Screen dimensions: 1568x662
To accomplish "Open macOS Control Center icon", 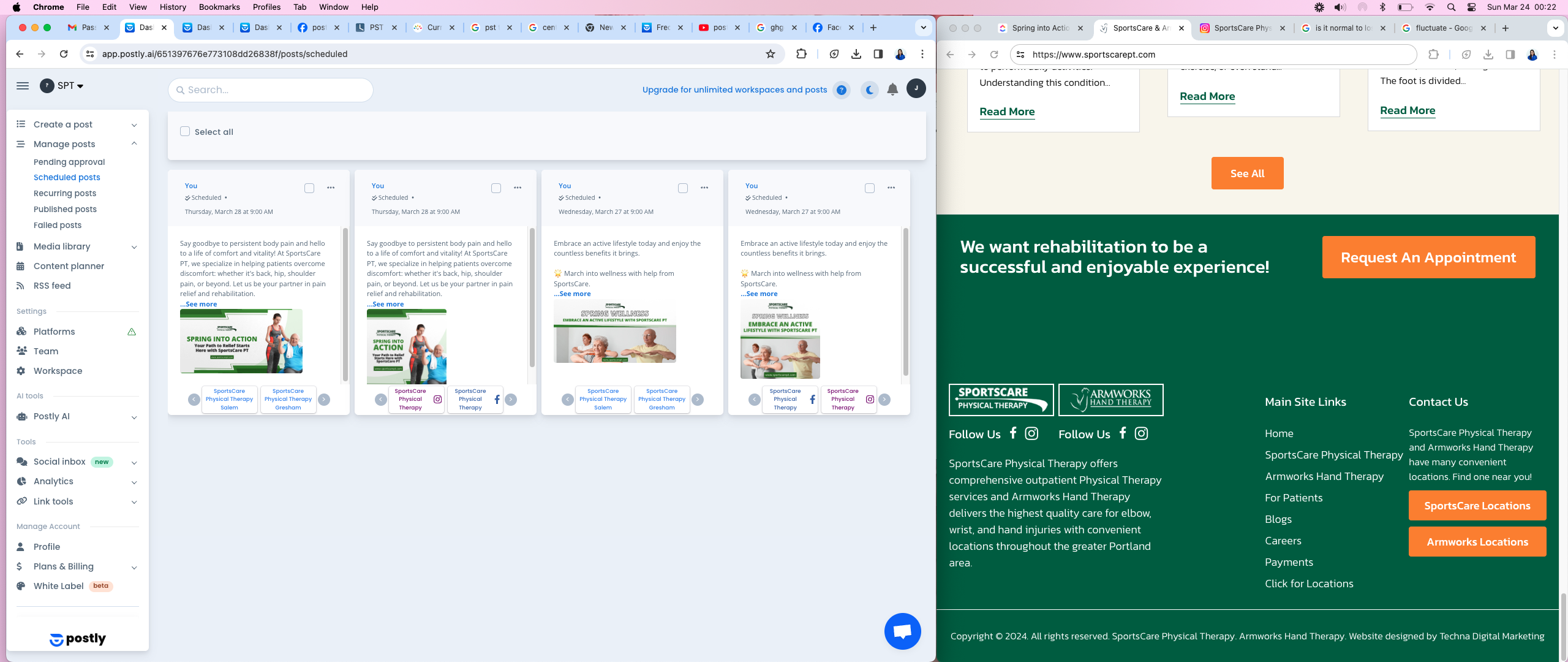I will tap(1471, 7).
